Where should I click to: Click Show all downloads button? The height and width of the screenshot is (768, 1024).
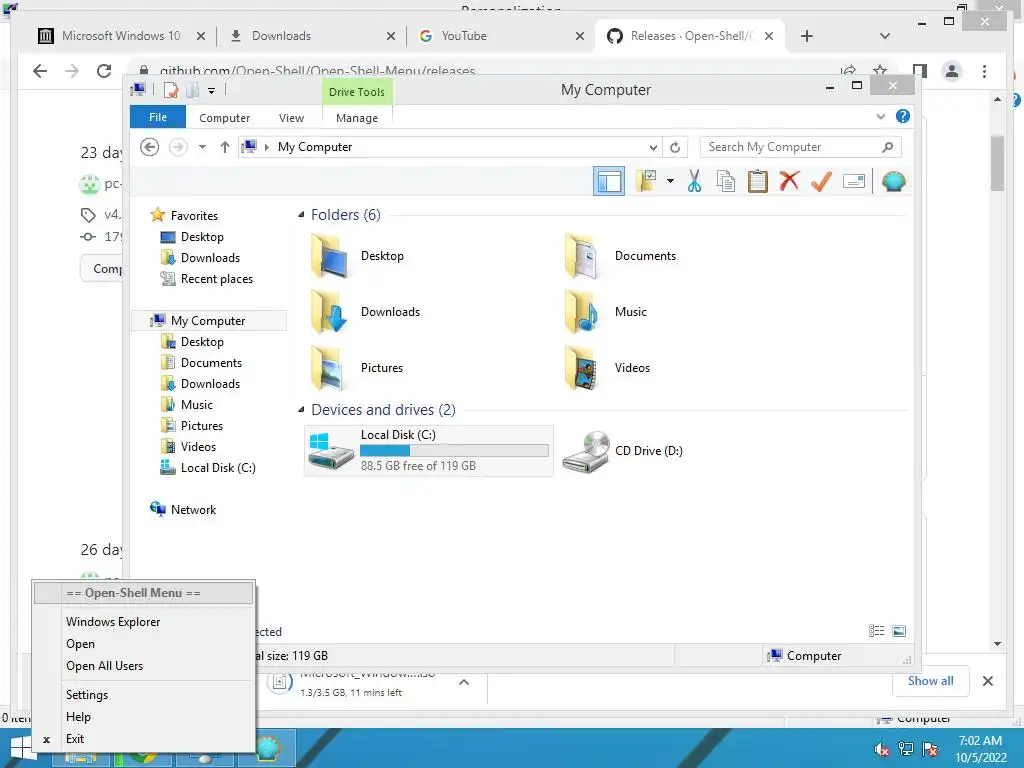pos(931,681)
